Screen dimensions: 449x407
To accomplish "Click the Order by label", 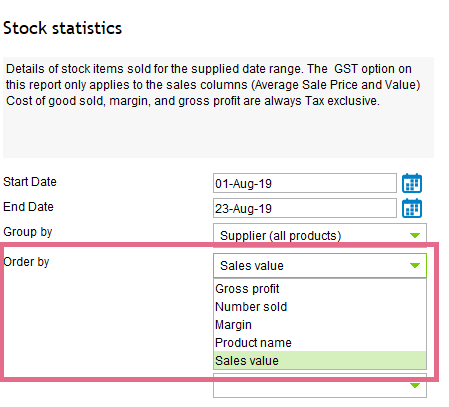I will 26,262.
